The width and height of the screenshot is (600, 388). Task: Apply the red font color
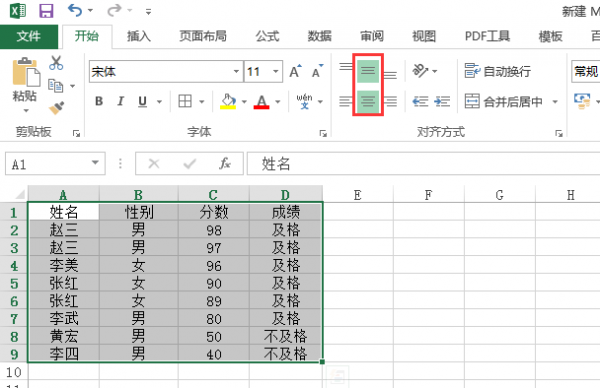[x=261, y=101]
